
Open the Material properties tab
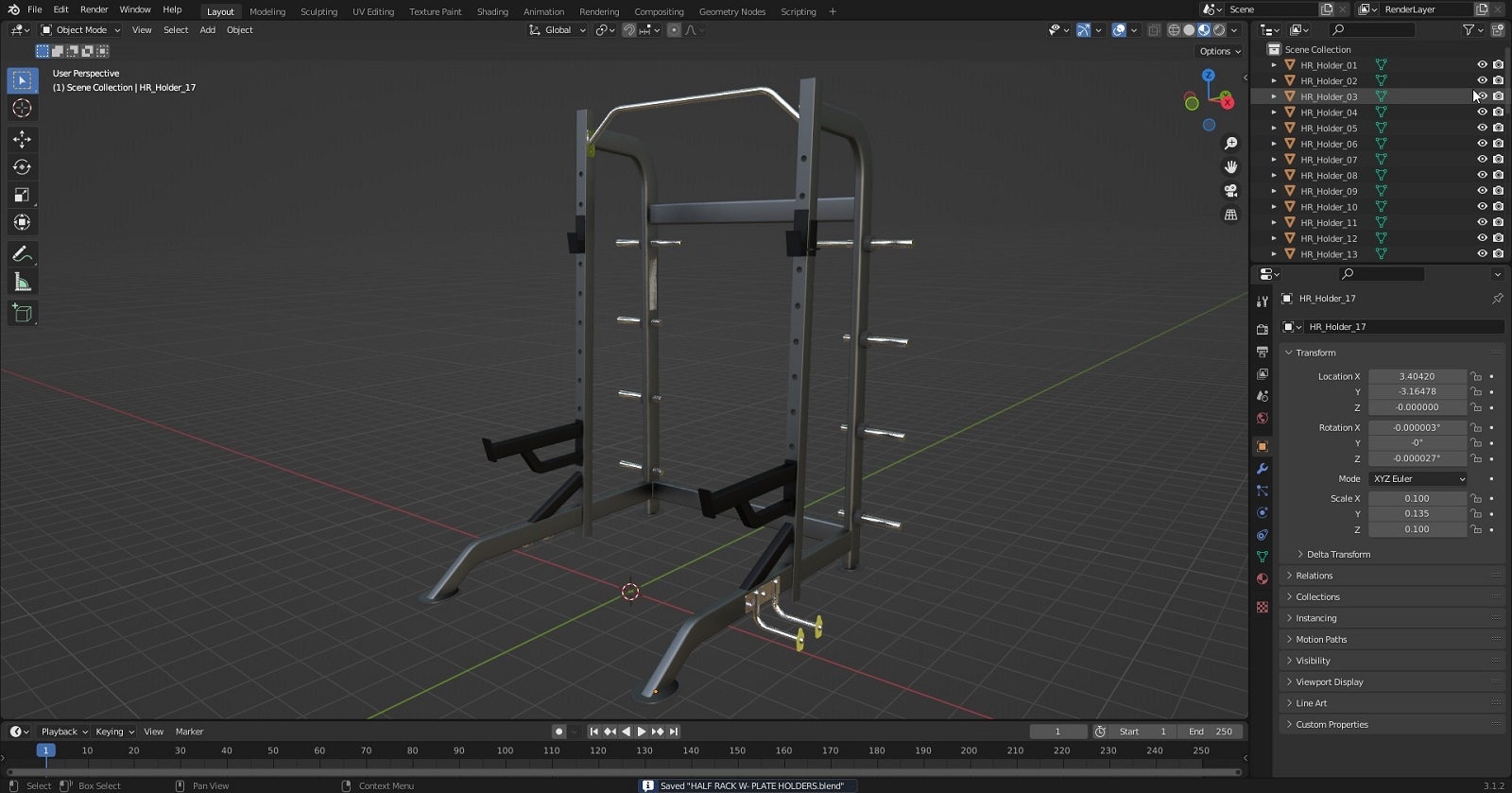tap(1262, 578)
